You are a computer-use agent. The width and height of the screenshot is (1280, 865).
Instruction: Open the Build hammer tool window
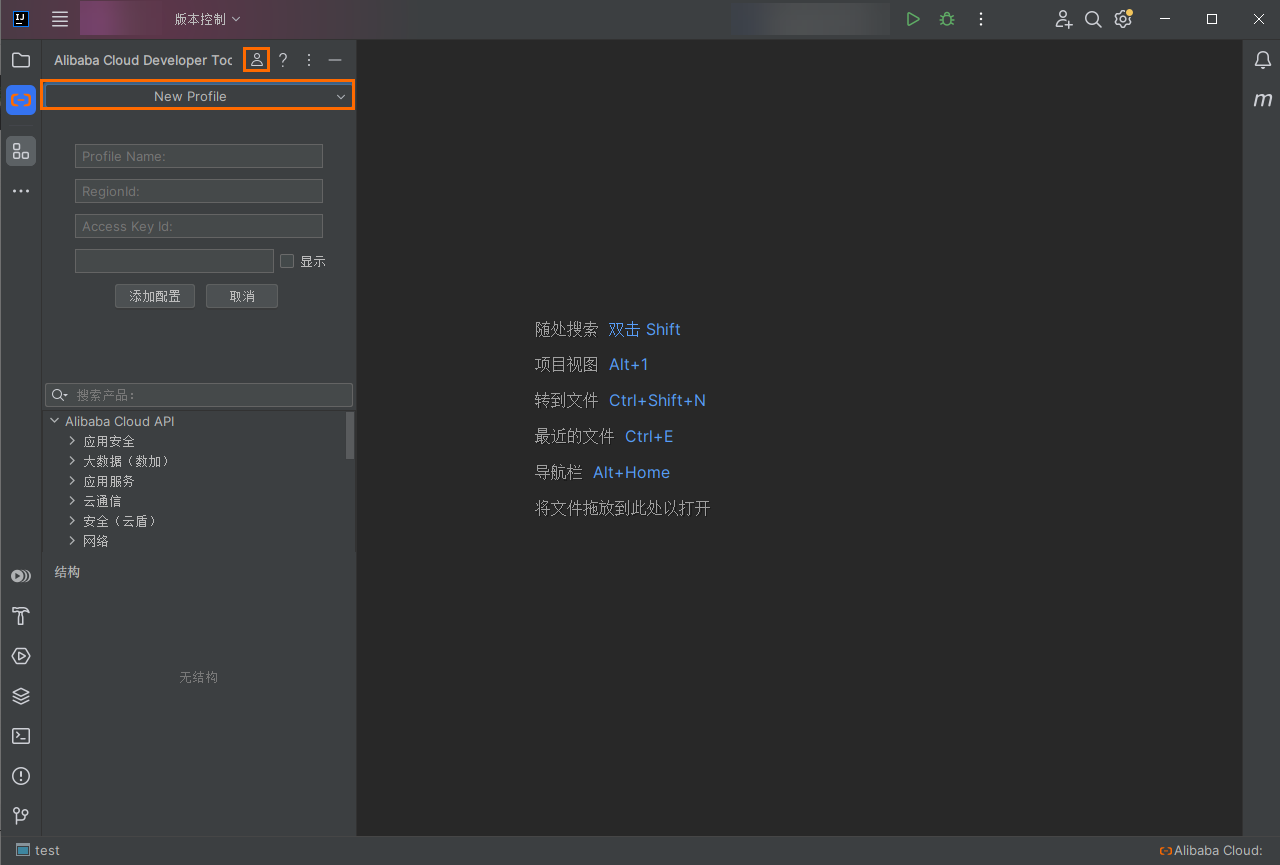tap(21, 616)
